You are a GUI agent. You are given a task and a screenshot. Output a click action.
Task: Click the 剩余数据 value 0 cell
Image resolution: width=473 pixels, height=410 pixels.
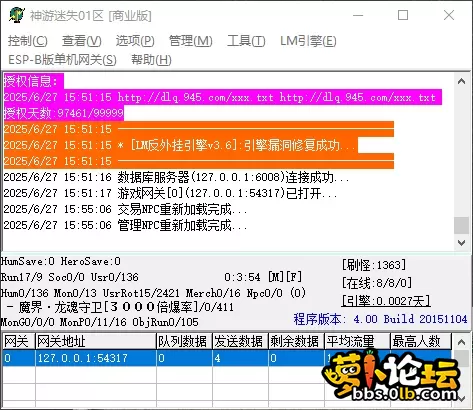(296, 358)
